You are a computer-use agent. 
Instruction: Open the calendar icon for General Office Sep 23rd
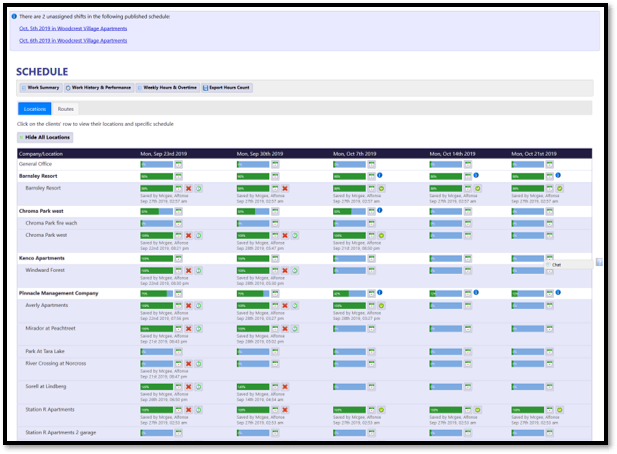pyautogui.click(x=179, y=164)
